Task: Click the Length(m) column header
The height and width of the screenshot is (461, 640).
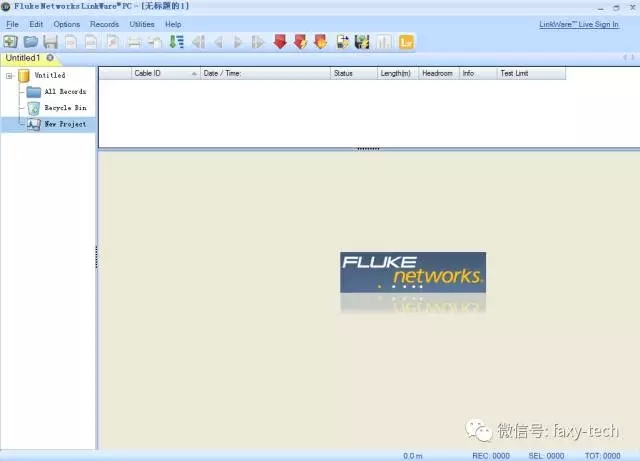Action: [398, 73]
